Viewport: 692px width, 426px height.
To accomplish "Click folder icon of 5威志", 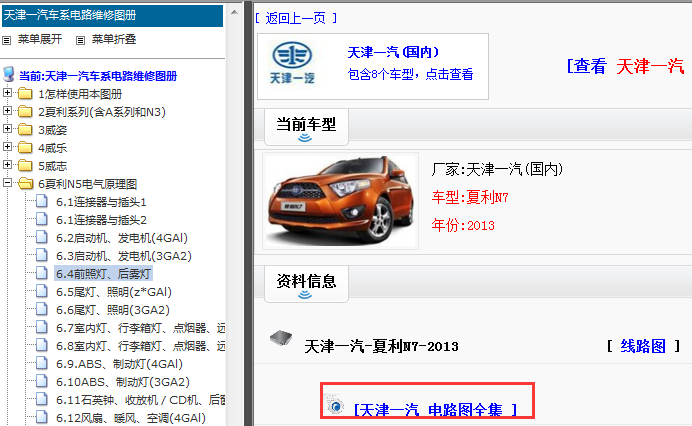I will 25,166.
